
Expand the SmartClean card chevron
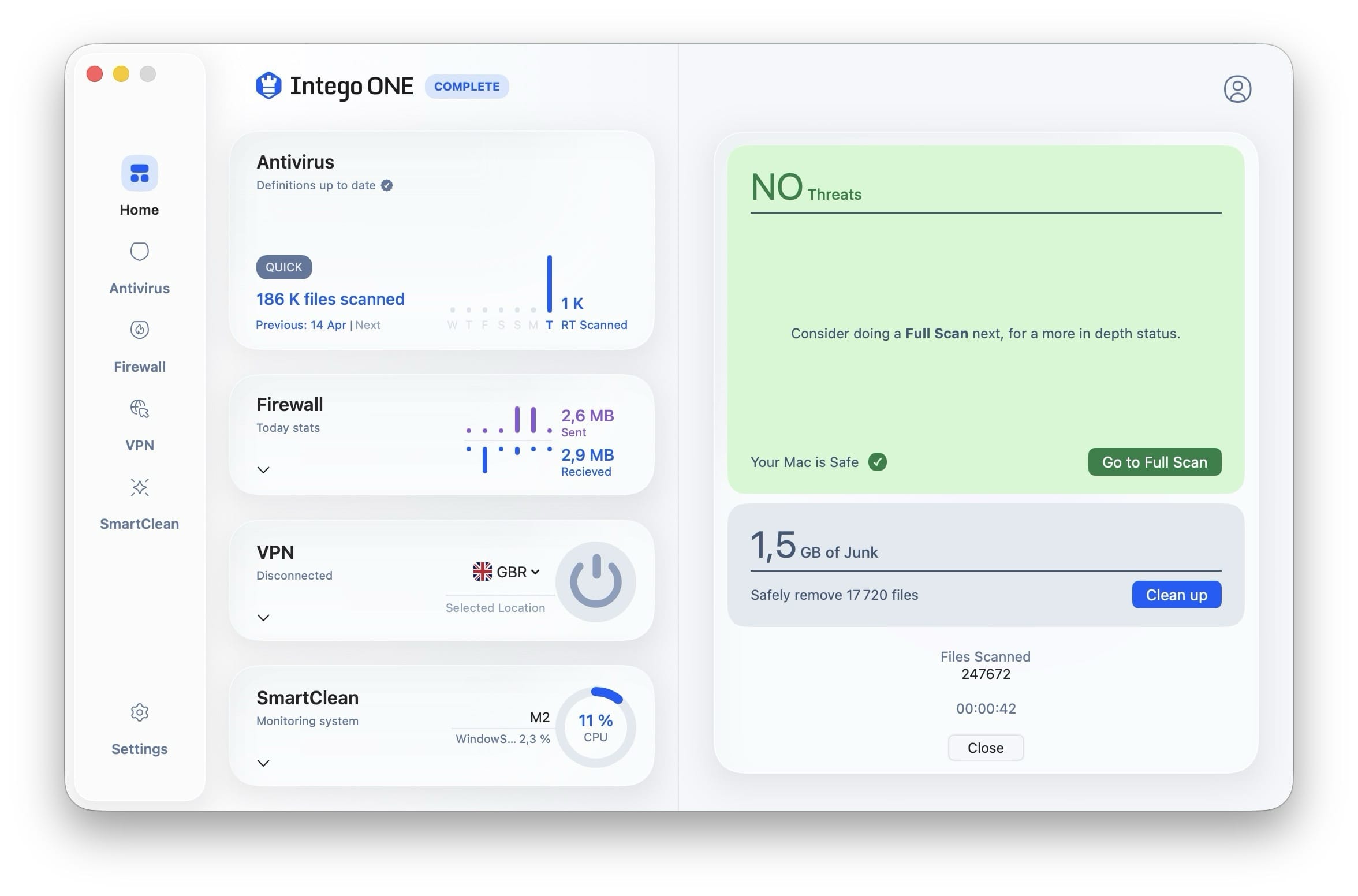coord(263,763)
